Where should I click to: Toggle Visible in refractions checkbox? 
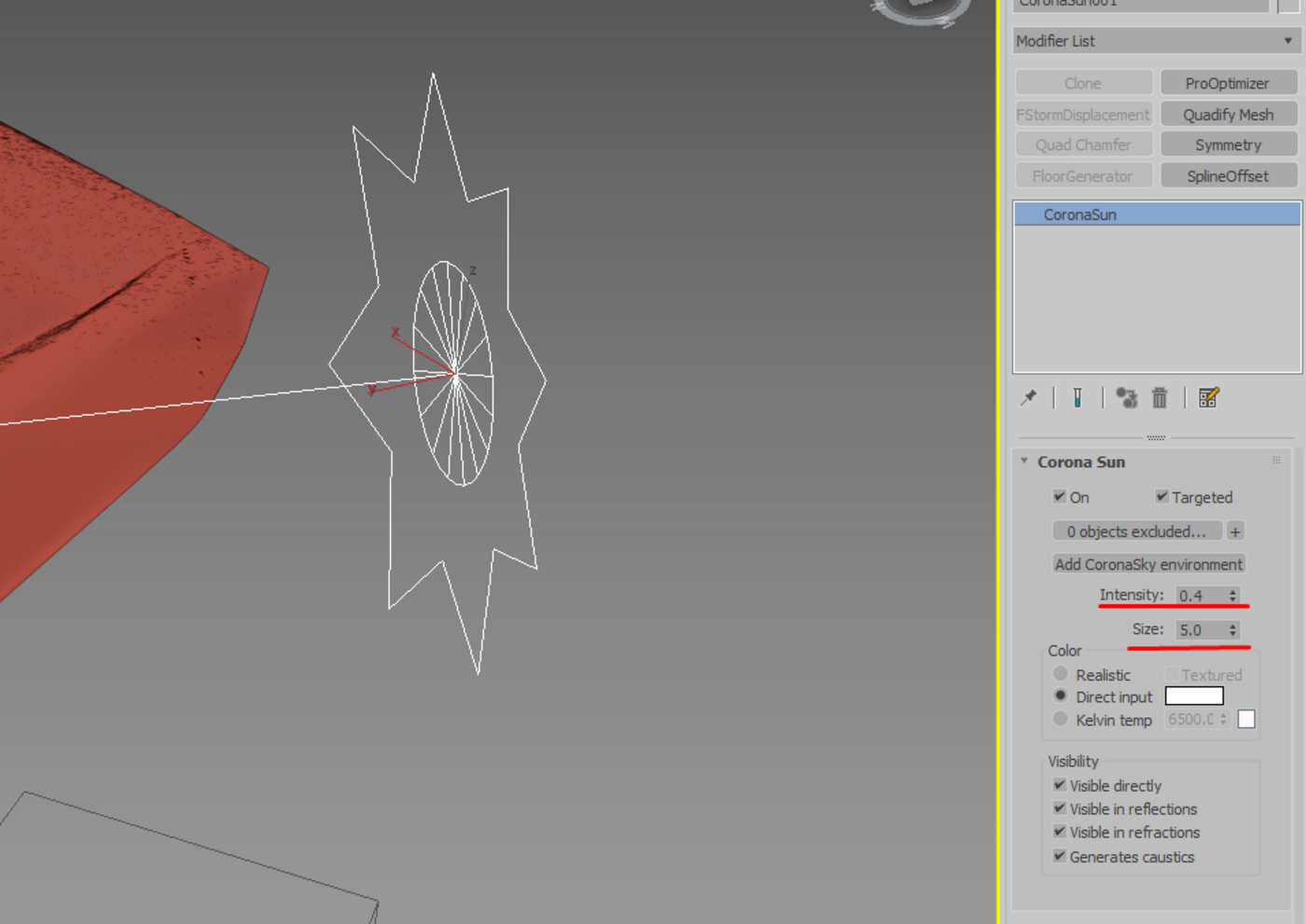(x=1060, y=832)
